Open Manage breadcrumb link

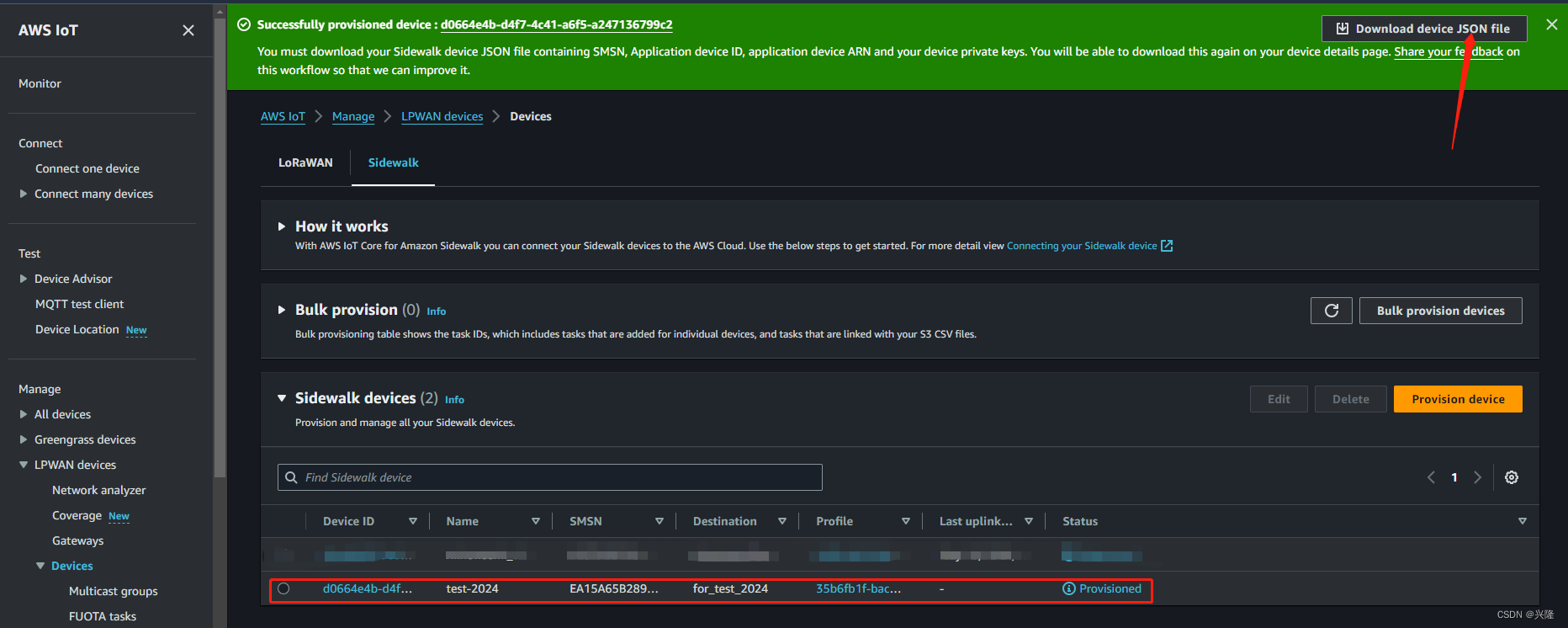(353, 116)
